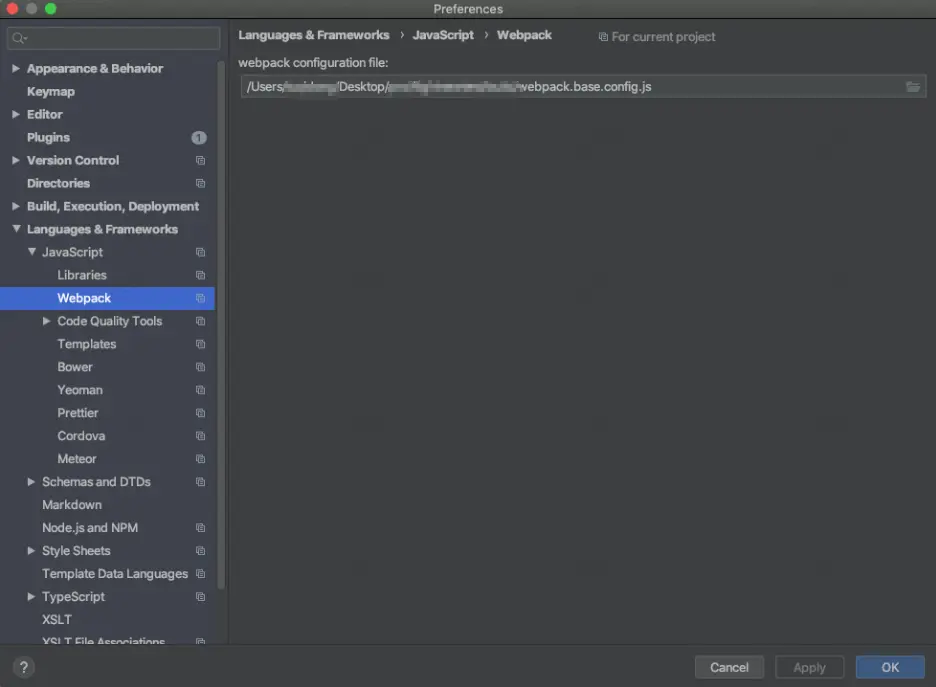Open Template Data Languages settings
The height and width of the screenshot is (687, 936).
[115, 574]
